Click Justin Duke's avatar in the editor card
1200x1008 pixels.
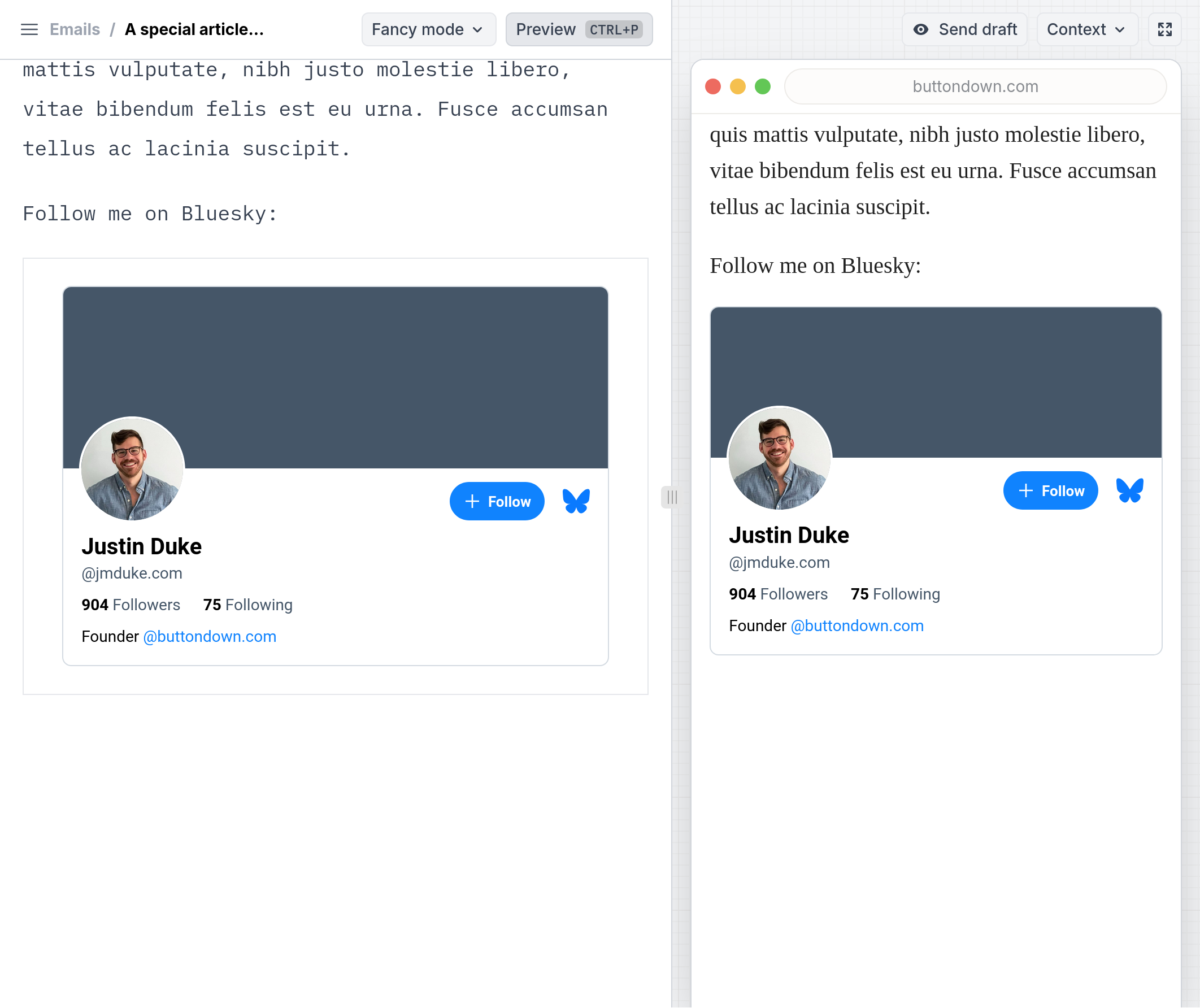pyautogui.click(x=132, y=468)
